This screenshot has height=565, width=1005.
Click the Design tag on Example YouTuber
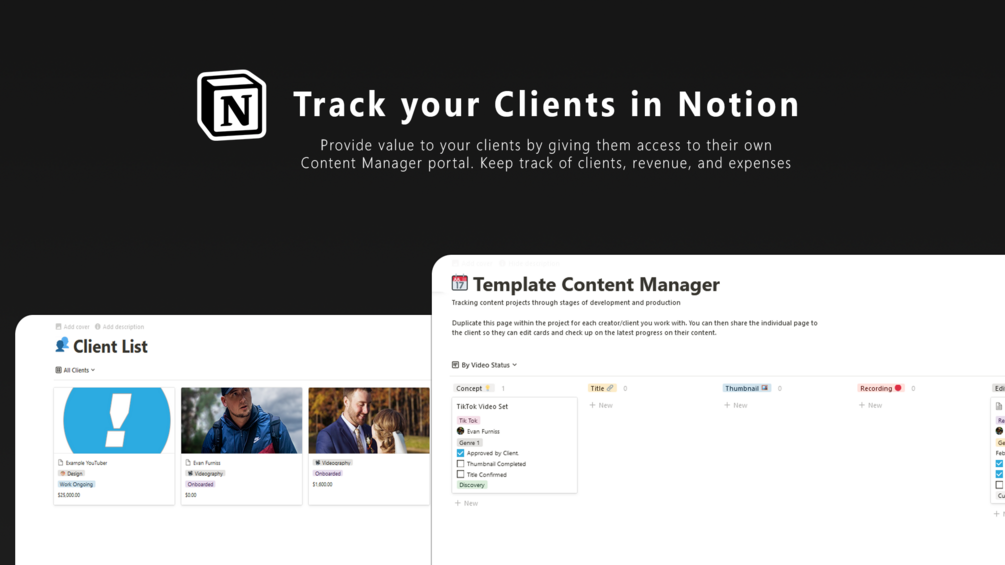[x=71, y=473]
